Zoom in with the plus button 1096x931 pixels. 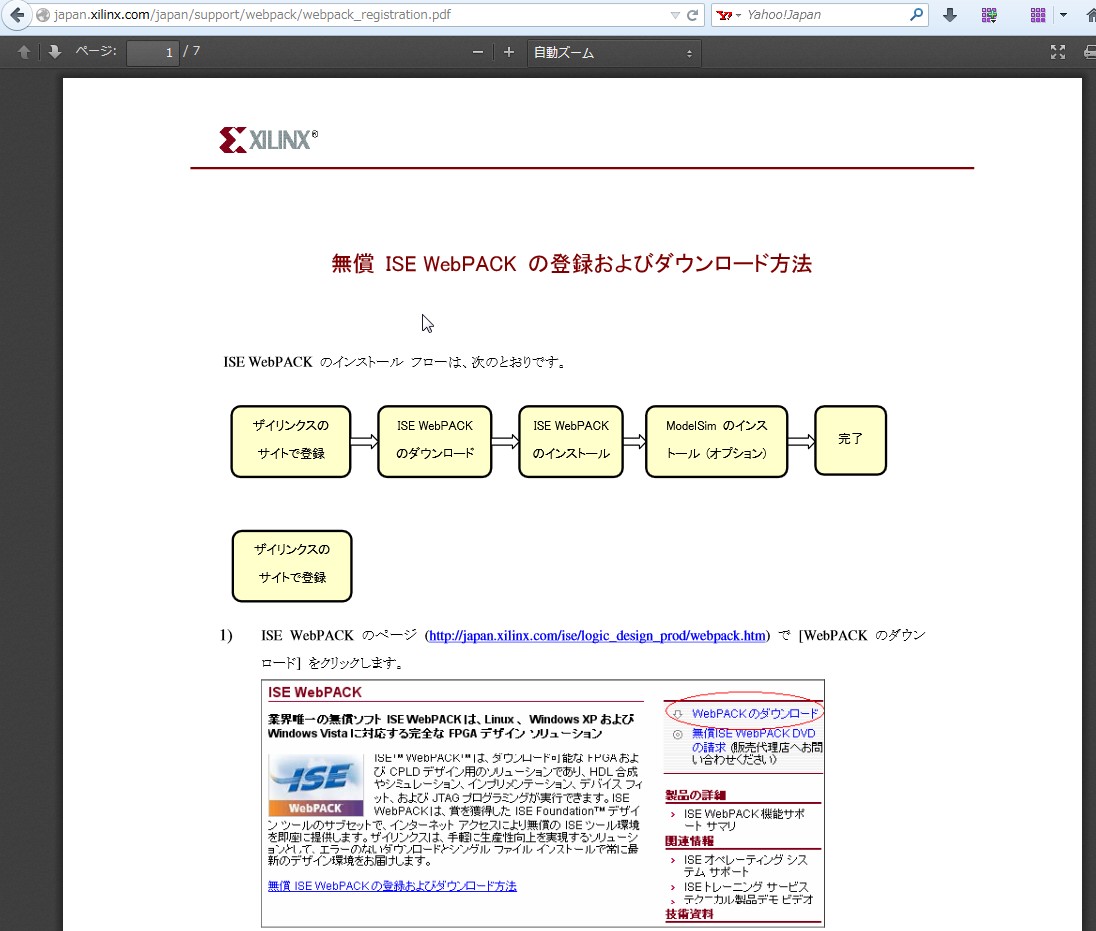point(509,52)
